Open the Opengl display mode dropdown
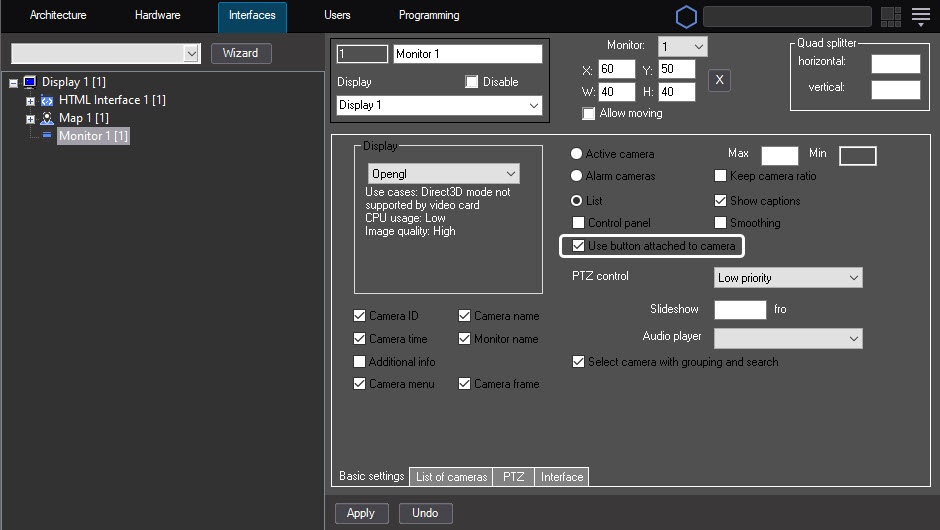The width and height of the screenshot is (940, 530). click(x=443, y=174)
